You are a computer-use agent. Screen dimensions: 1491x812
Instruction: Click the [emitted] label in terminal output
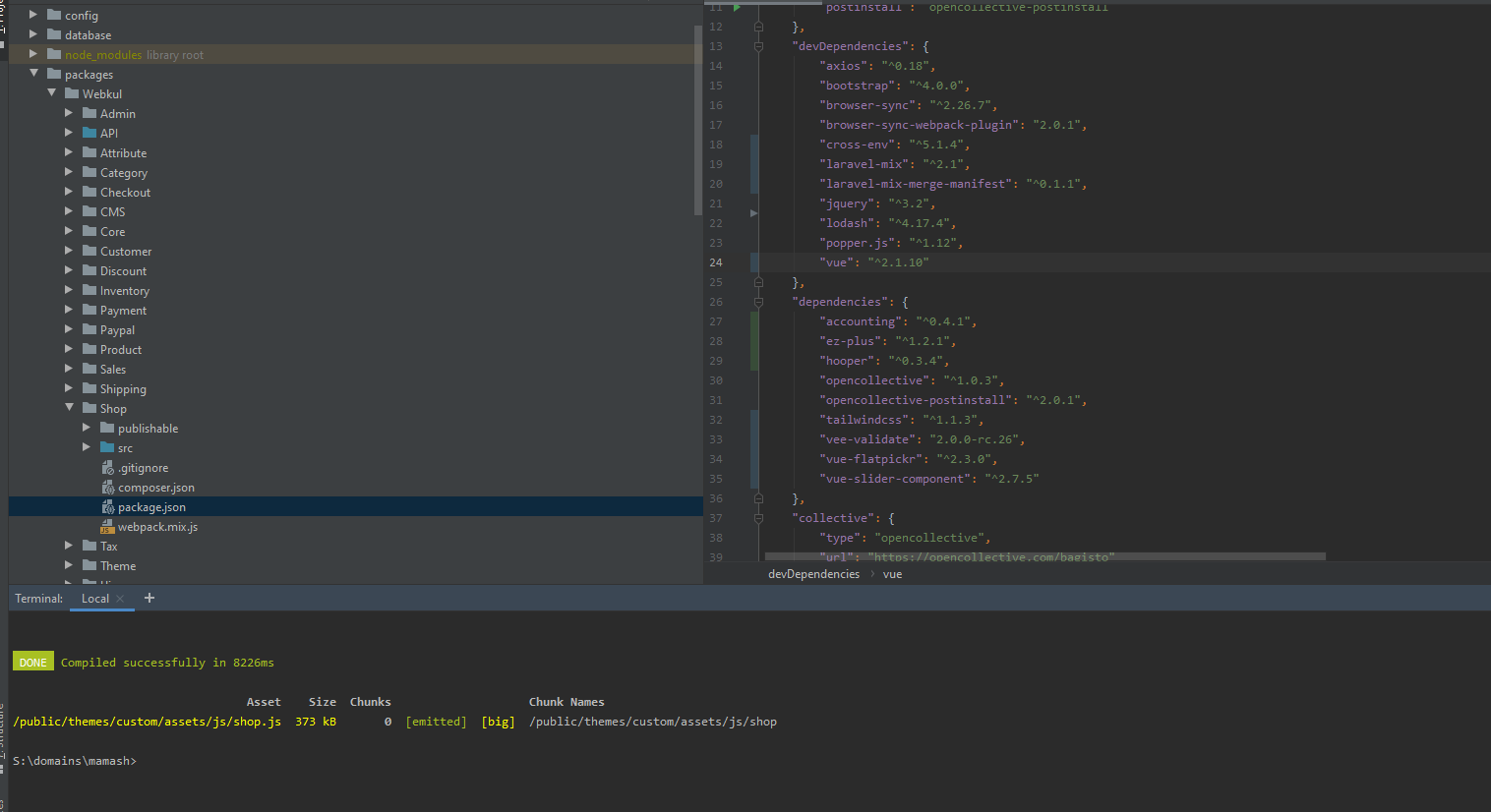pos(436,722)
